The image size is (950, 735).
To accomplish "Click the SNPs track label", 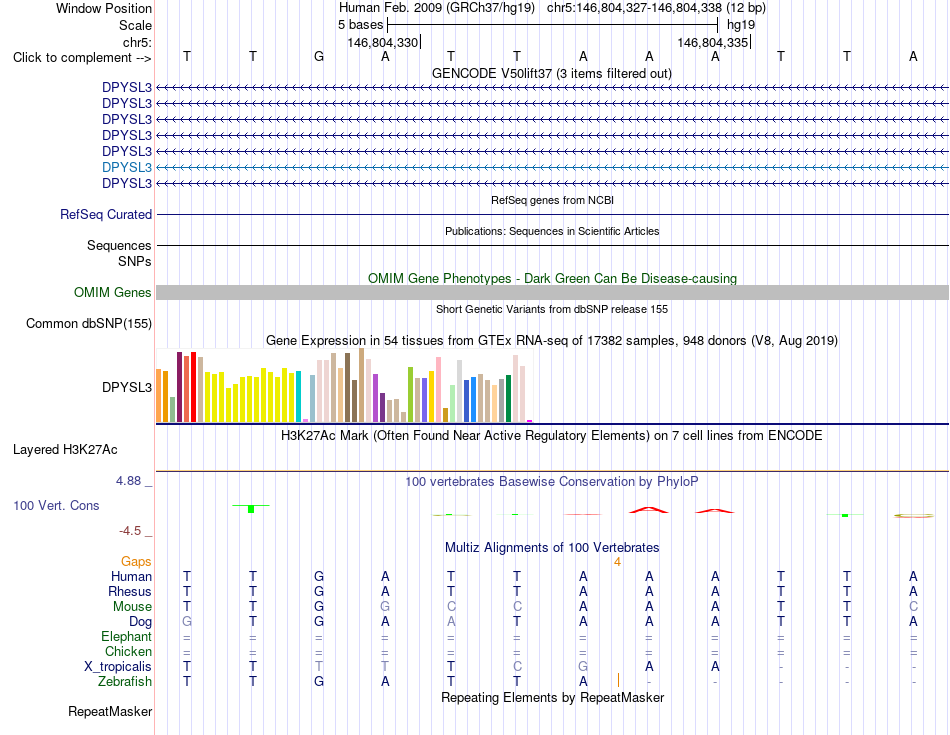I will (x=135, y=261).
